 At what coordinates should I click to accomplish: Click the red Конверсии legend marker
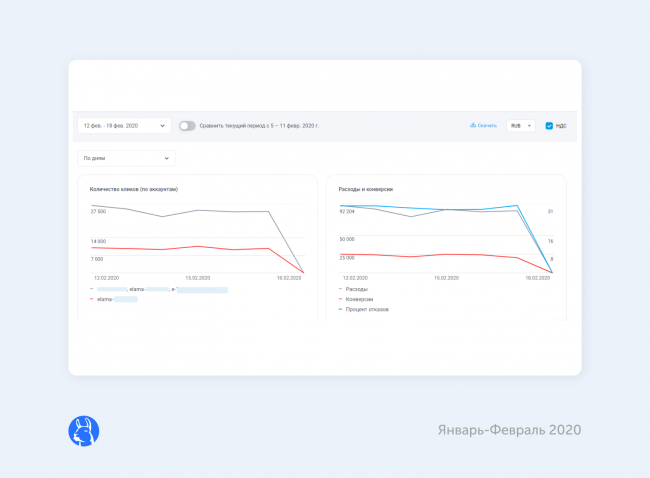pyautogui.click(x=341, y=299)
